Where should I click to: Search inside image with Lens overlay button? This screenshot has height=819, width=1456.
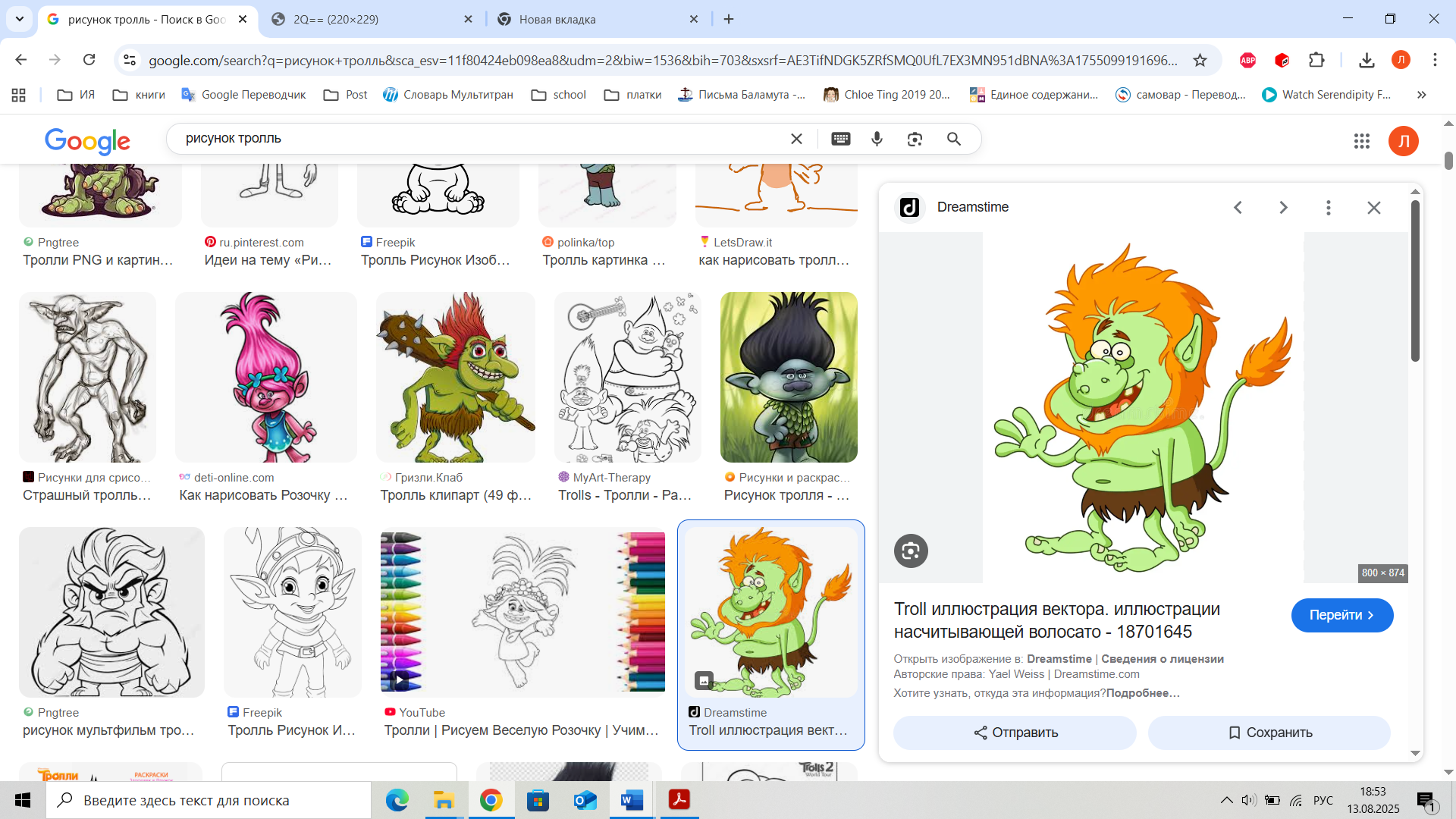click(911, 551)
